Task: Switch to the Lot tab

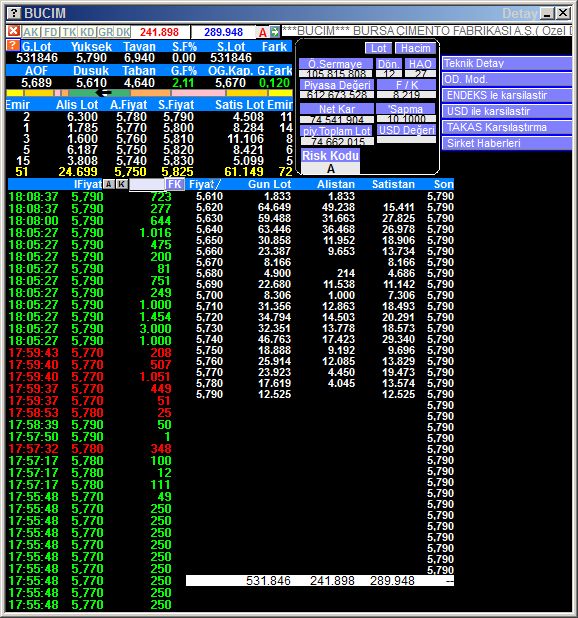Action: click(x=378, y=48)
